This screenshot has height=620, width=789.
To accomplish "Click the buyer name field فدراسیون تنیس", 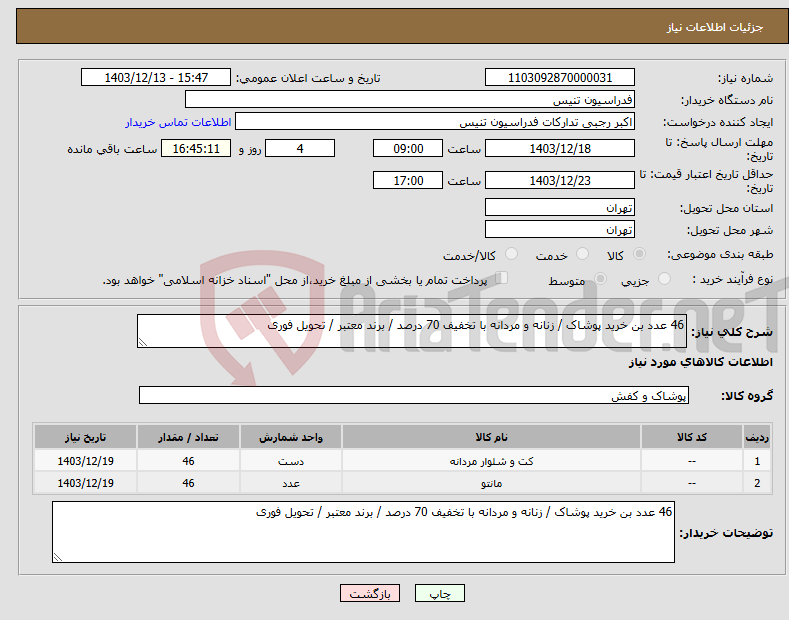I will [410, 99].
